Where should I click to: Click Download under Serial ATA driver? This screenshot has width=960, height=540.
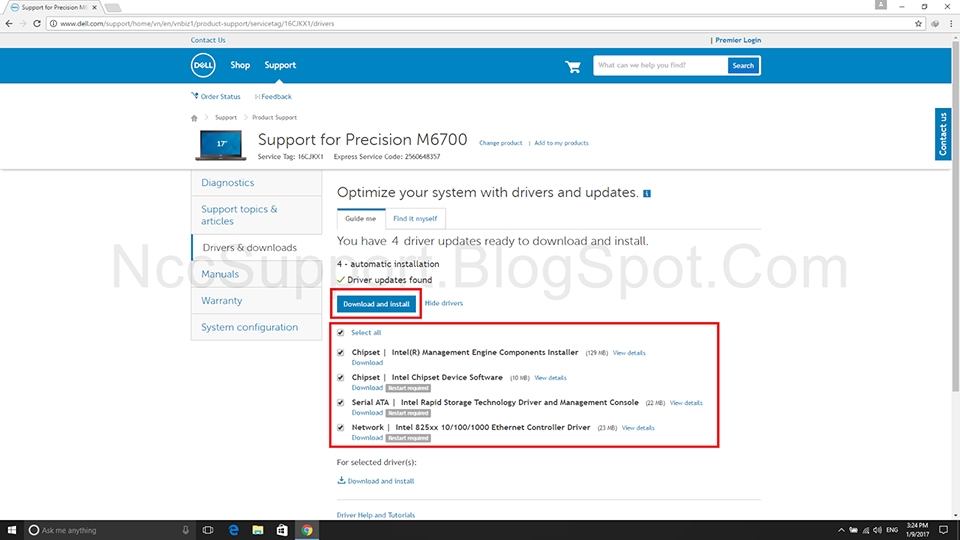point(367,413)
